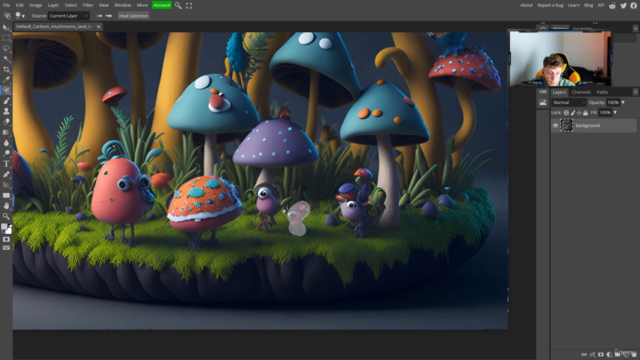This screenshot has height=360, width=640.
Task: Toggle lock all (padlock icon)
Action: coord(585,113)
